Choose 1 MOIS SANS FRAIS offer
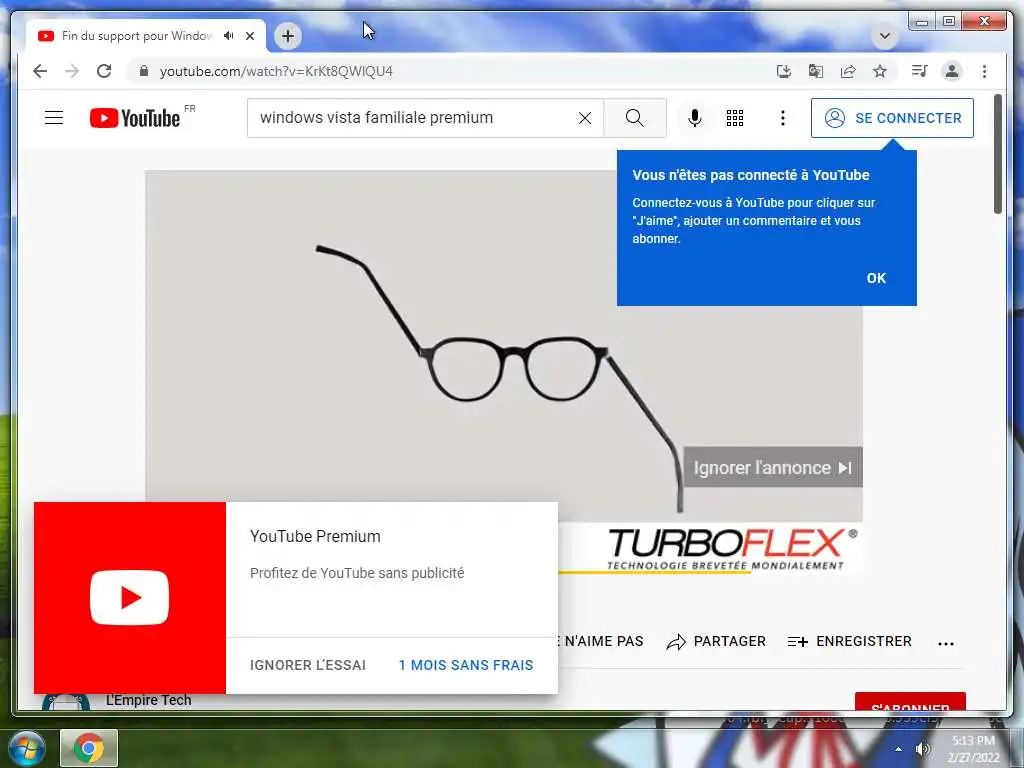The image size is (1024, 768). coord(466,665)
